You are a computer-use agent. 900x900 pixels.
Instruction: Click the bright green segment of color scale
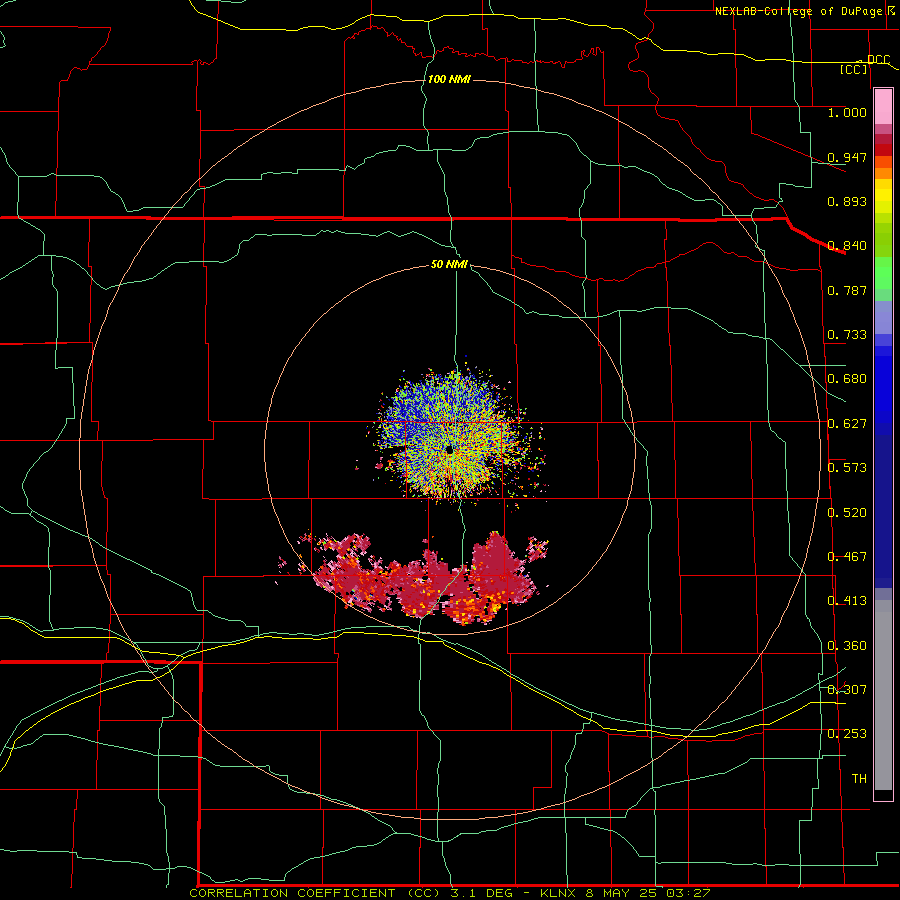(x=883, y=274)
